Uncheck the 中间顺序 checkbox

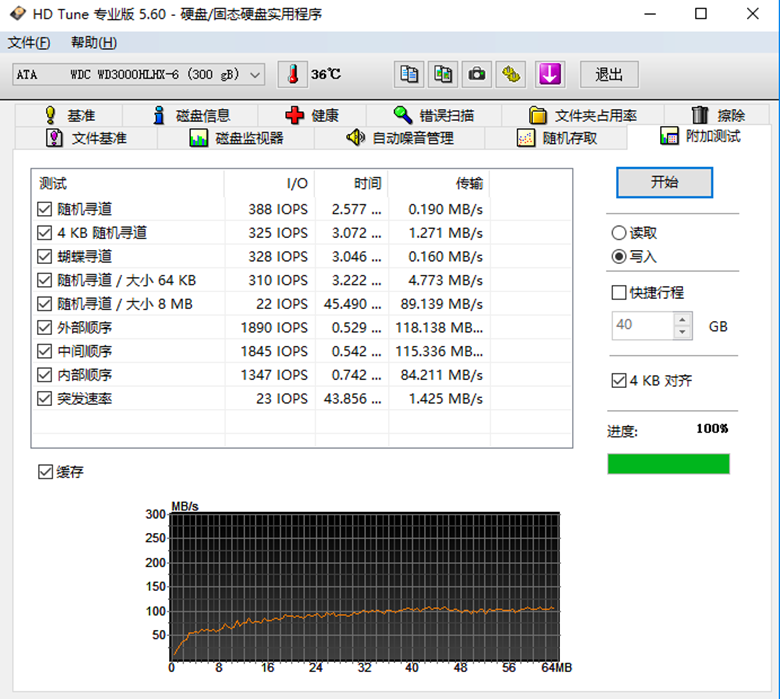pyautogui.click(x=44, y=351)
